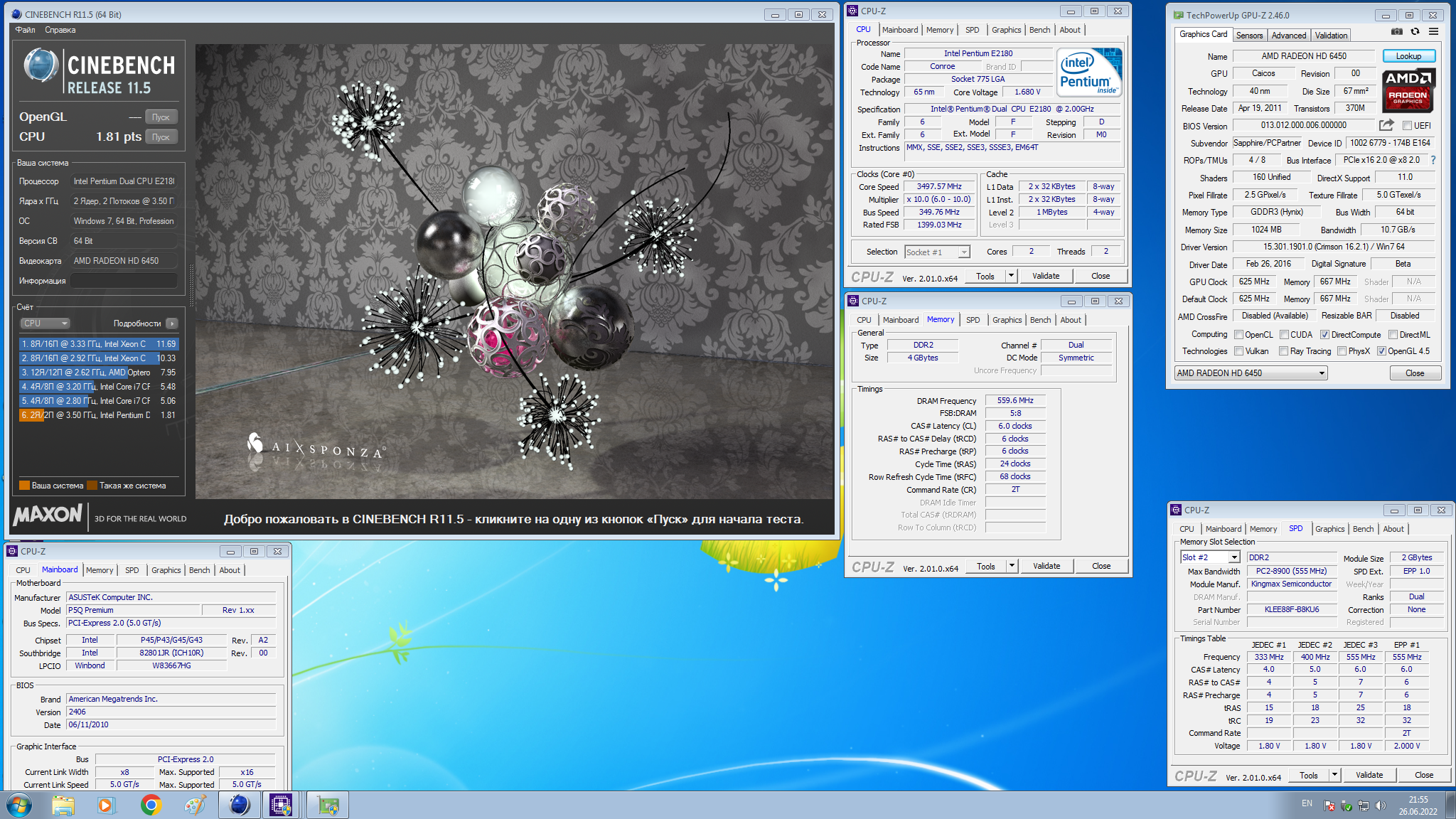Toggle UEFI checkbox in GPU-Z
This screenshot has height=819, width=1456.
click(x=1407, y=126)
